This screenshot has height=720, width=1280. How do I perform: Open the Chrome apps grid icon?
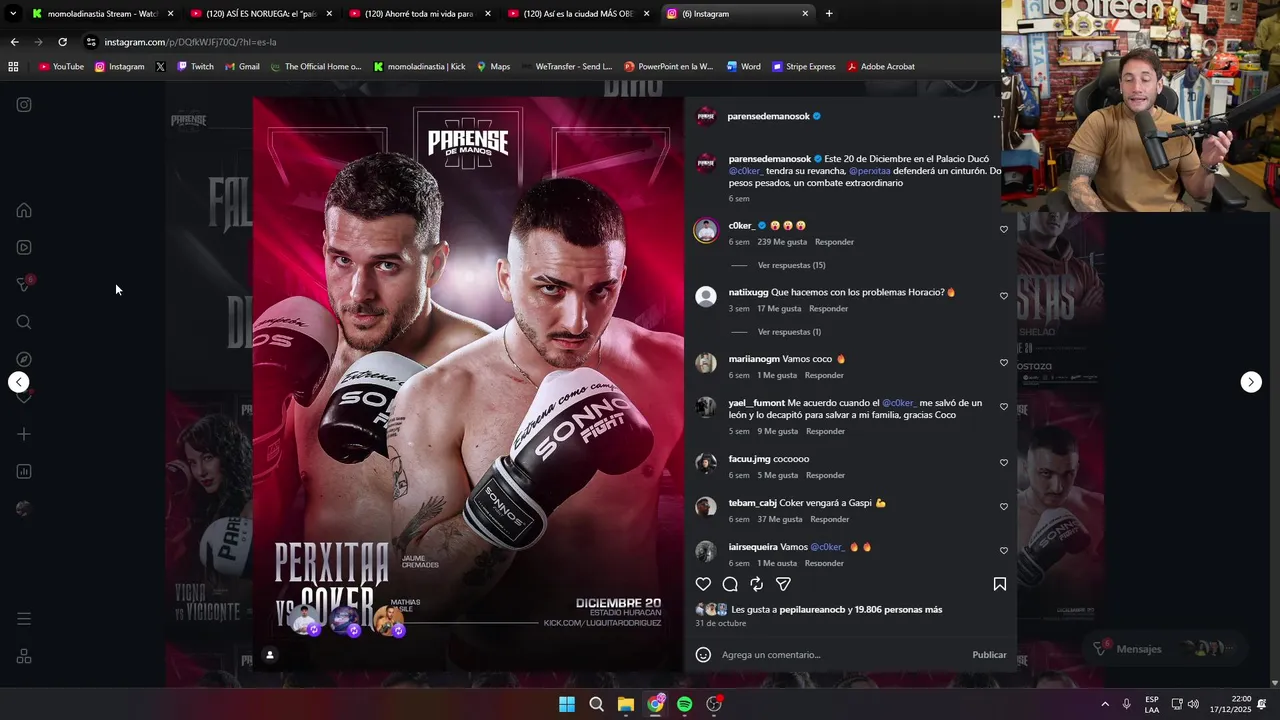tap(13, 67)
